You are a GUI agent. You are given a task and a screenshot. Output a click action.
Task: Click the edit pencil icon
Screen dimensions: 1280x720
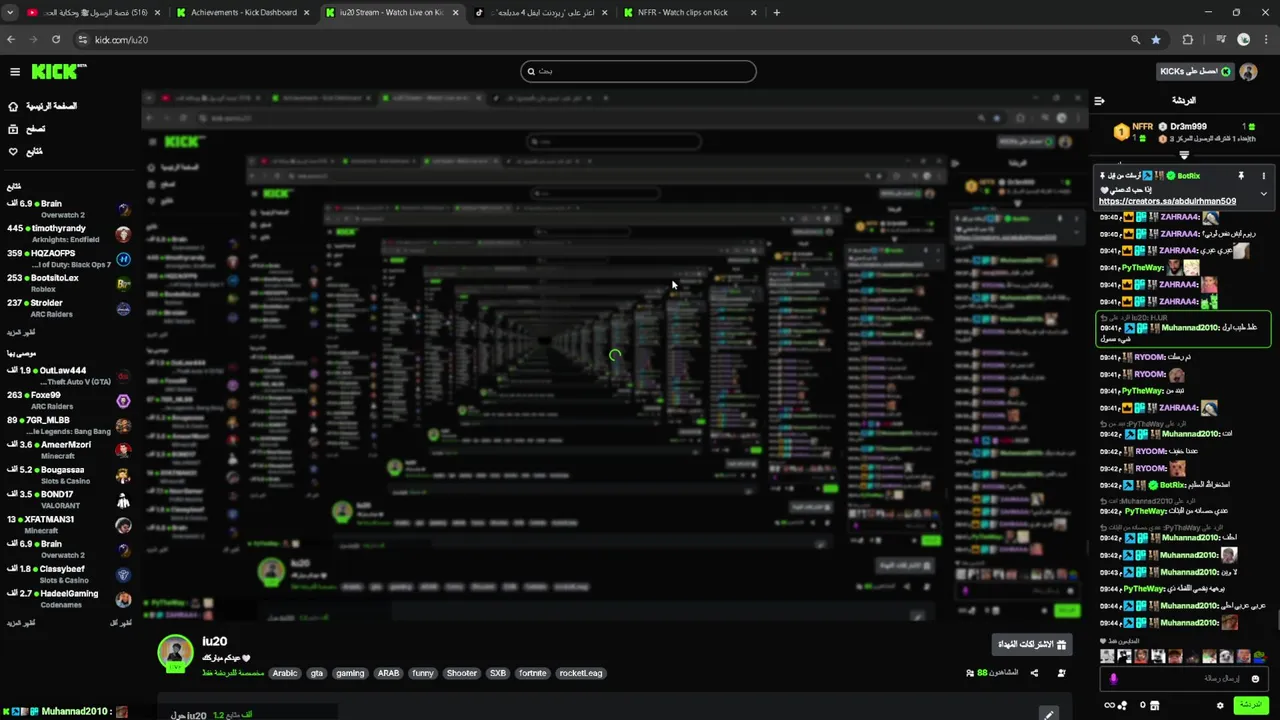tap(1048, 714)
